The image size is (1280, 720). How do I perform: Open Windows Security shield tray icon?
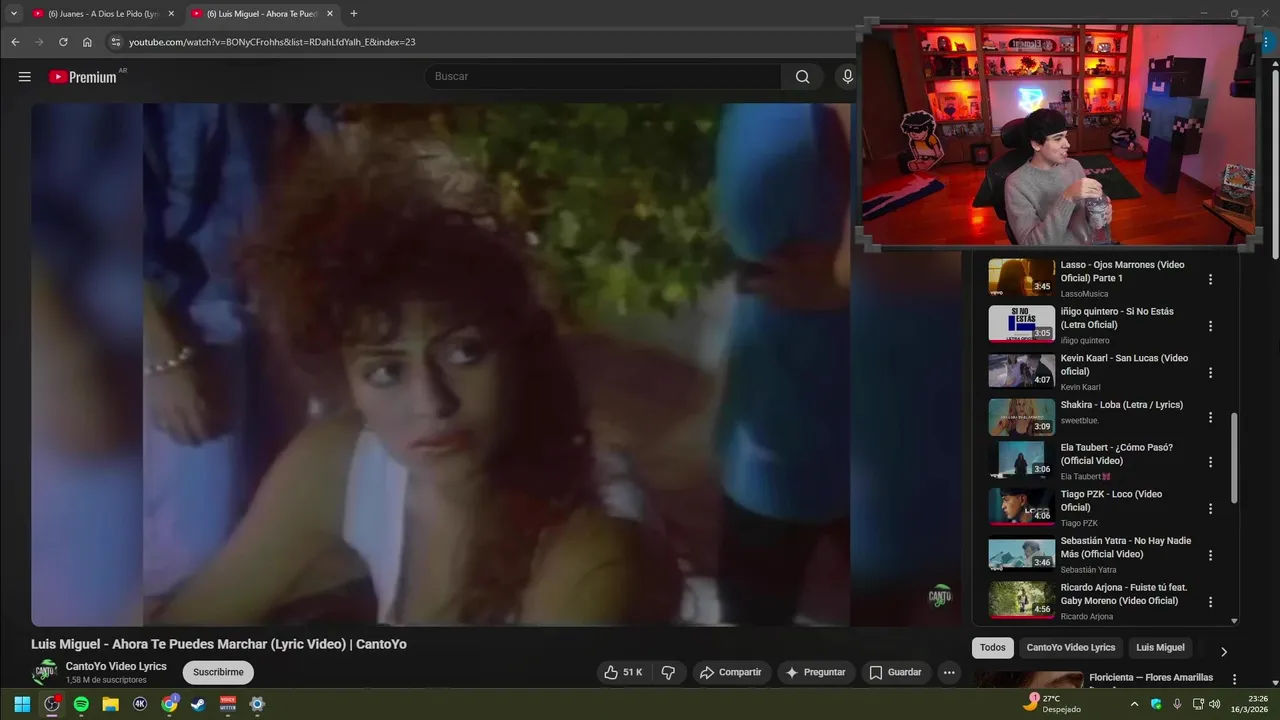pyautogui.click(x=1157, y=704)
